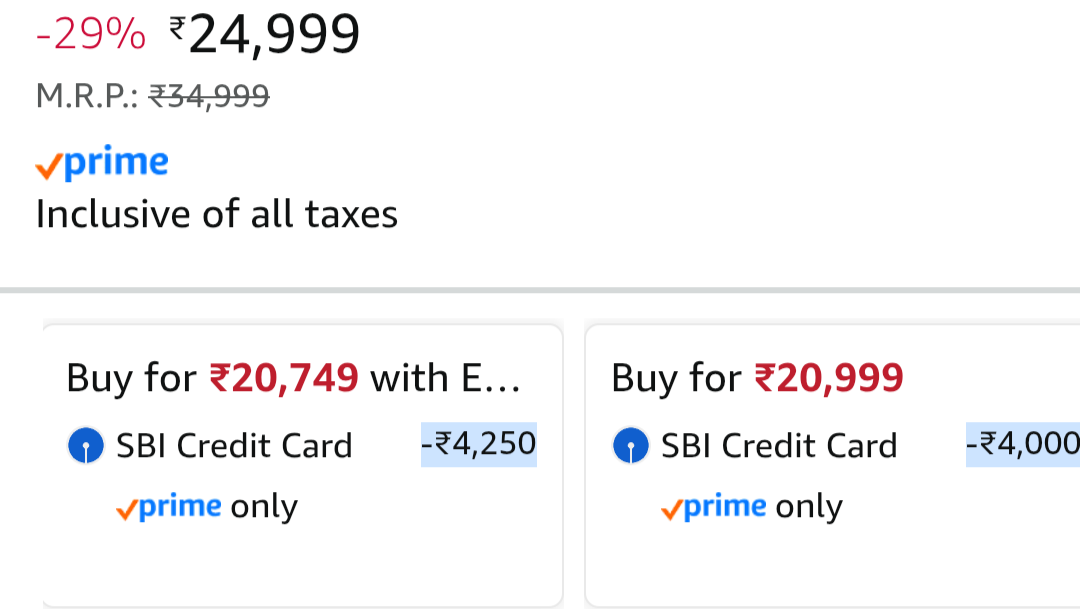The width and height of the screenshot is (1080, 609).
Task: Click the struck-through ₹34,999 price
Action: point(209,96)
